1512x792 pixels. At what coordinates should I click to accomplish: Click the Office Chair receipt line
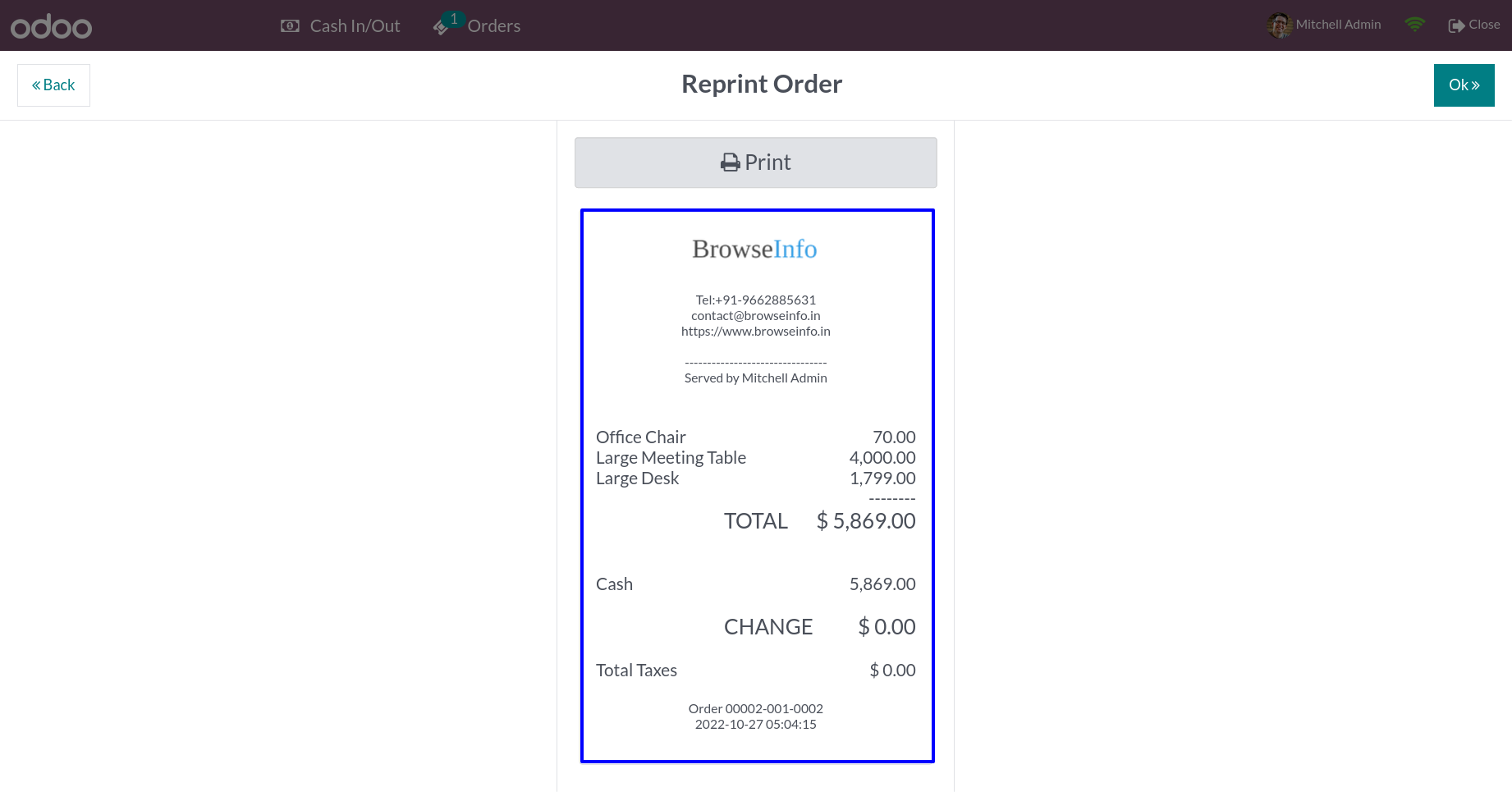pos(756,437)
